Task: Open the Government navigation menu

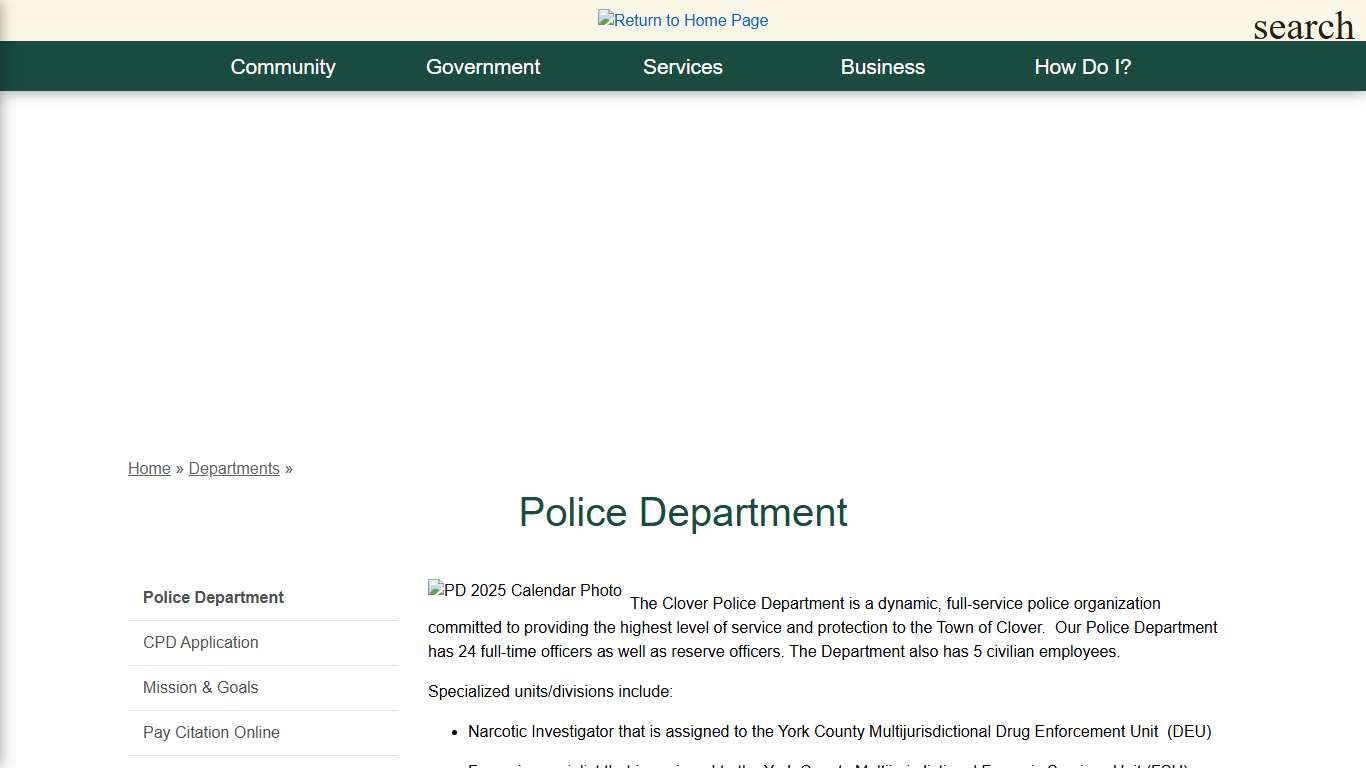Action: pos(483,66)
